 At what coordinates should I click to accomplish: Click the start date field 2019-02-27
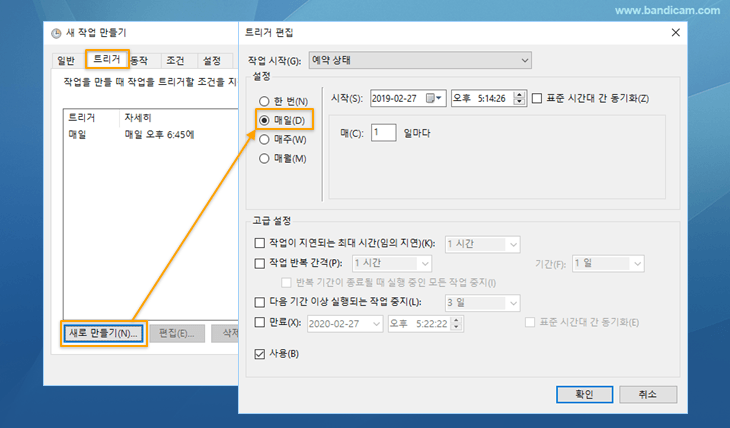tap(408, 98)
